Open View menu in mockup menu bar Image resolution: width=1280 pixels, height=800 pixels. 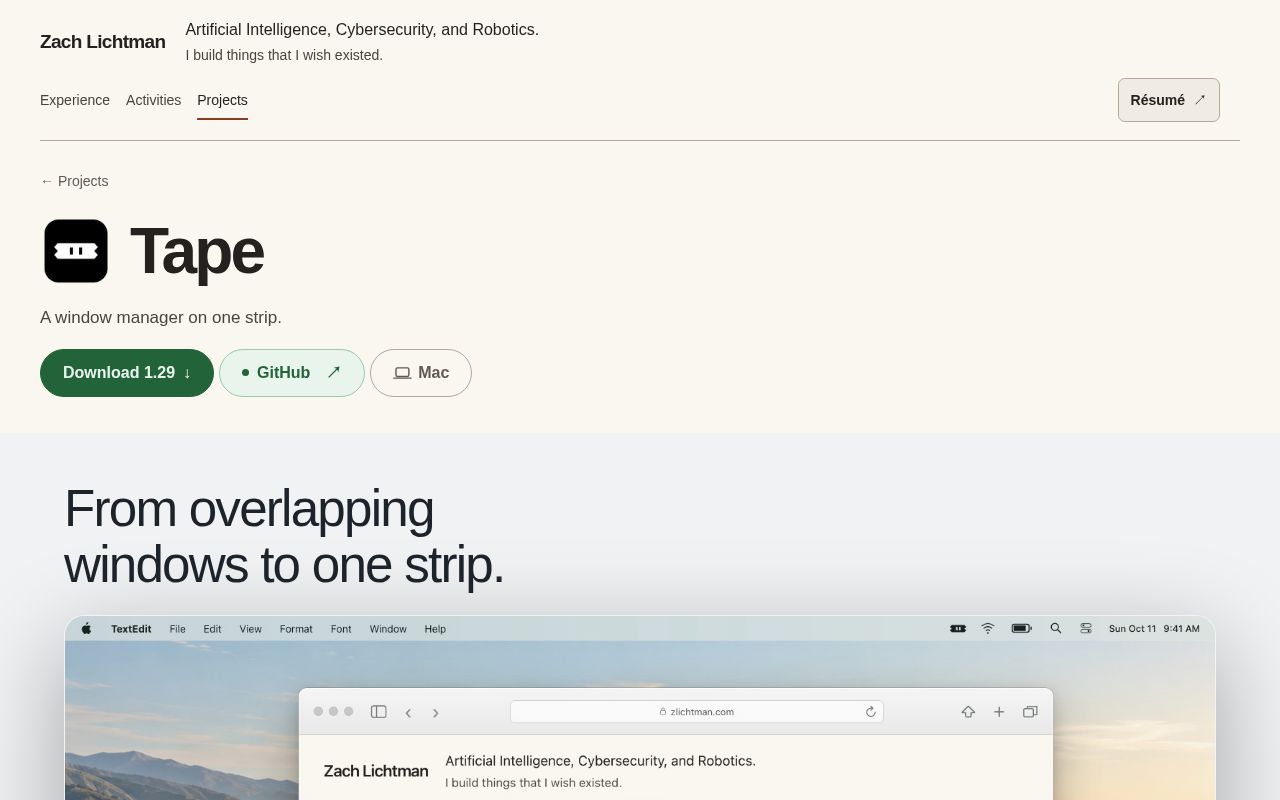coord(250,629)
